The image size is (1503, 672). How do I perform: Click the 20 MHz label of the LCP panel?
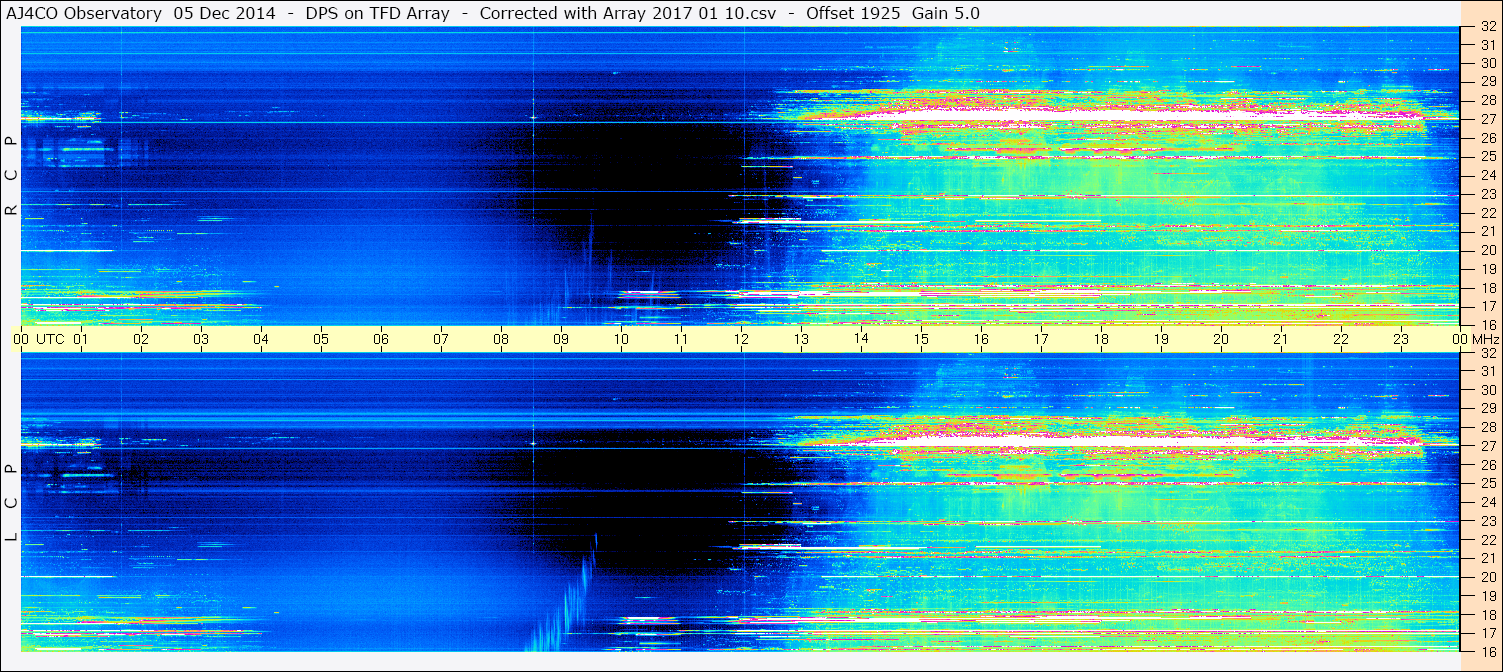point(1487,577)
